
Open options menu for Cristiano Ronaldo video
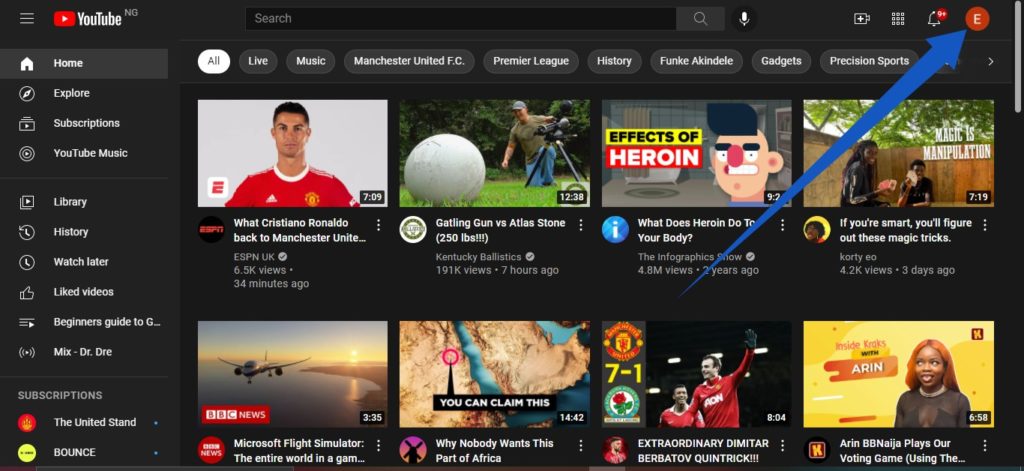click(x=379, y=225)
